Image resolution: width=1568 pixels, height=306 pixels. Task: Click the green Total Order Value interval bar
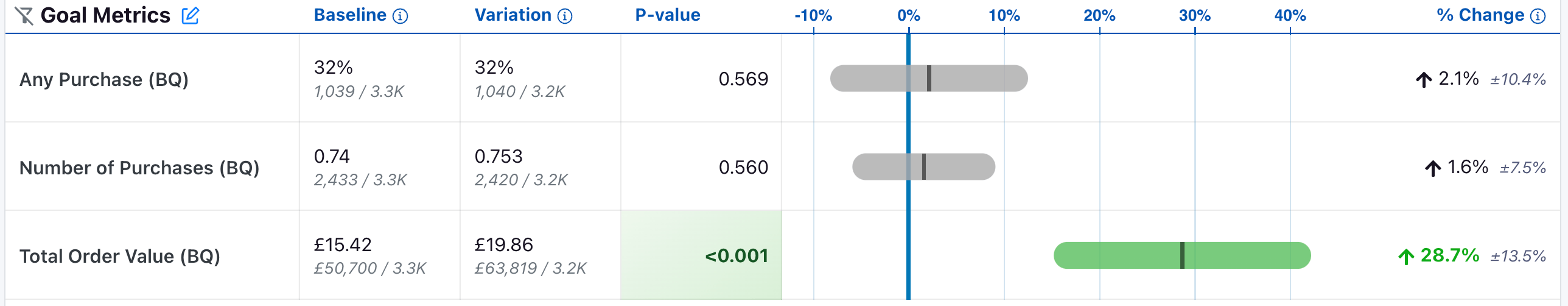[1120, 255]
